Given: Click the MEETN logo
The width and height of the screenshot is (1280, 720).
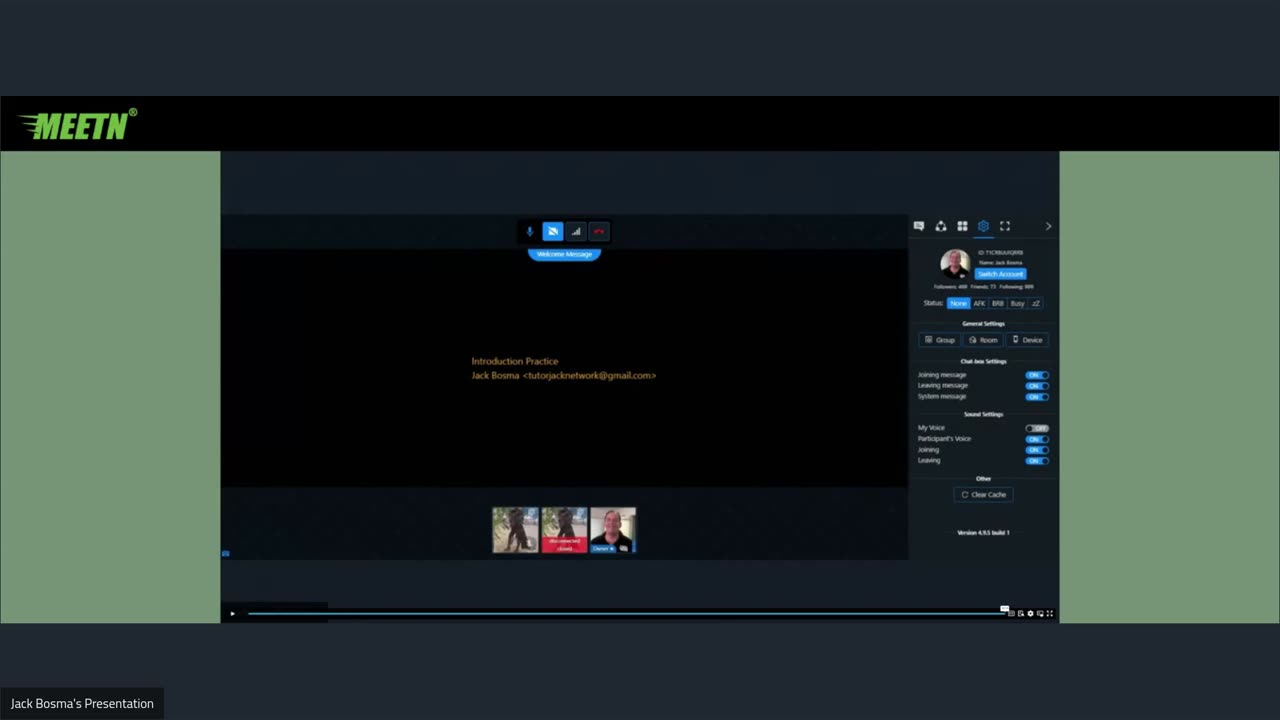Looking at the screenshot, I should (78, 125).
